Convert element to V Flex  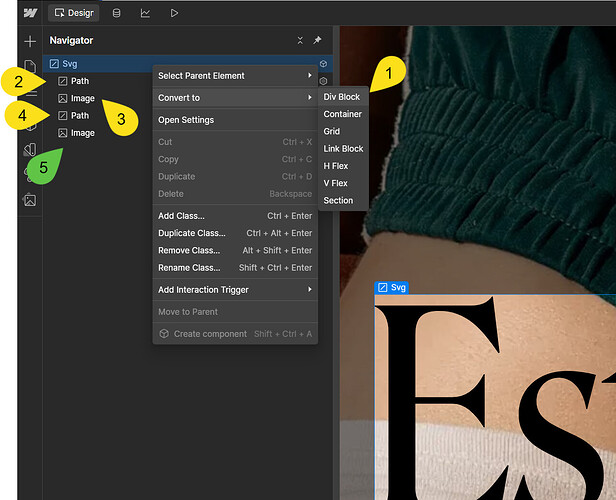click(343, 183)
